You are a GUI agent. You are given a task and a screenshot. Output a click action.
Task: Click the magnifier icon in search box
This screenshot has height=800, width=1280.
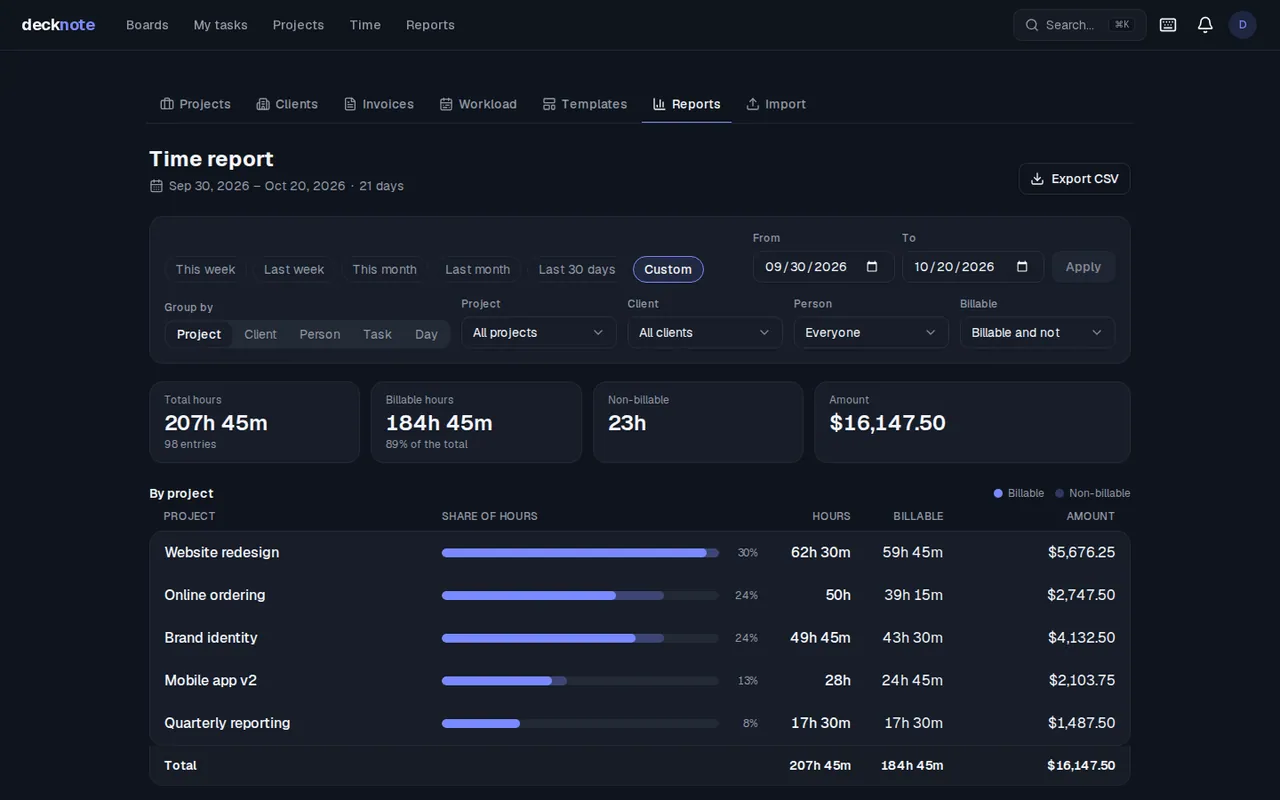[1032, 25]
